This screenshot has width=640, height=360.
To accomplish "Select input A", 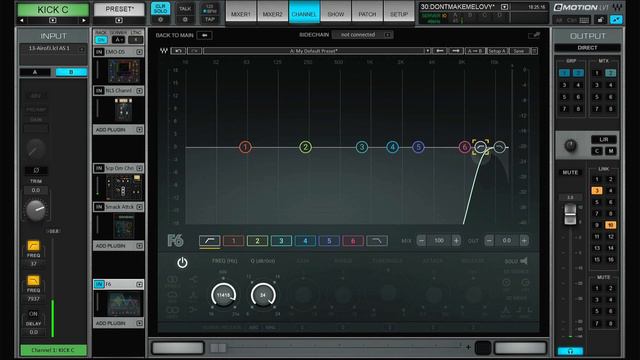I will [35, 72].
